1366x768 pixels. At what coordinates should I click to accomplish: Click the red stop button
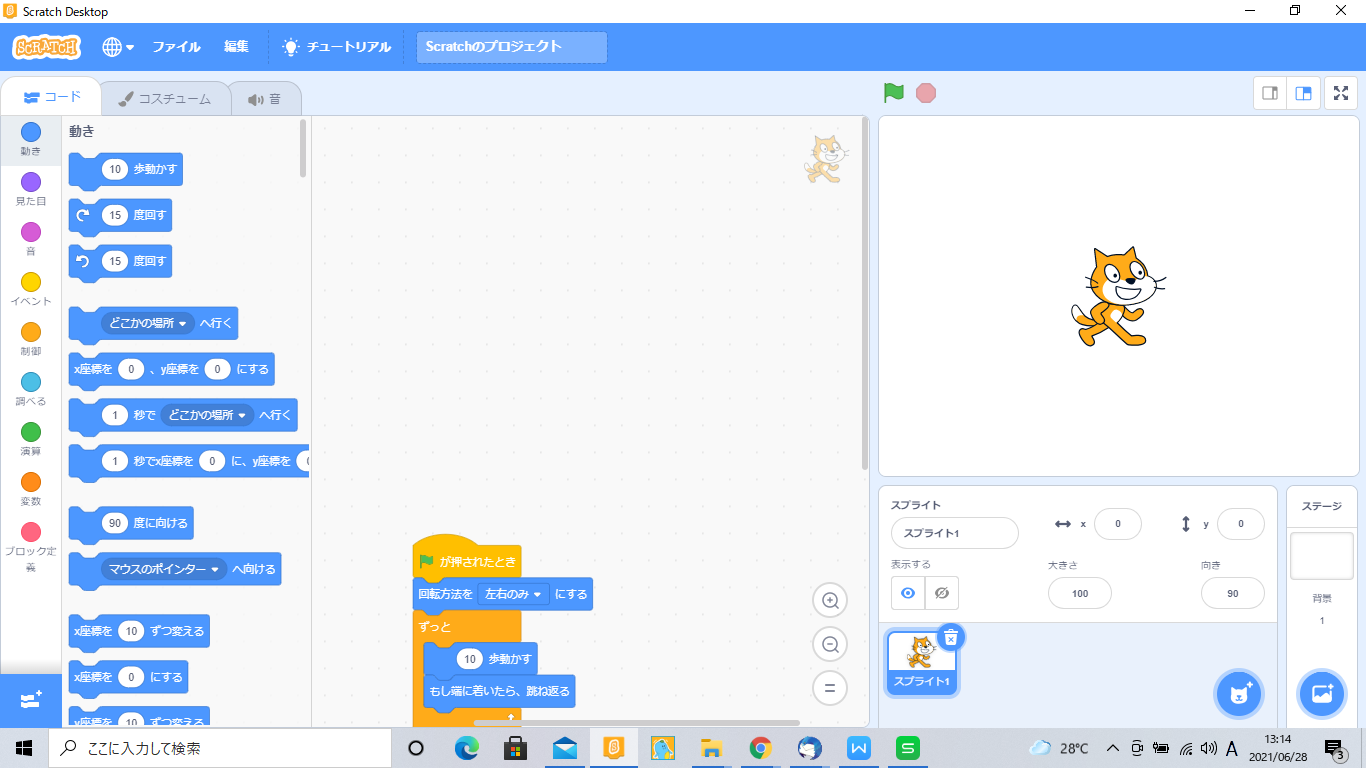[926, 93]
